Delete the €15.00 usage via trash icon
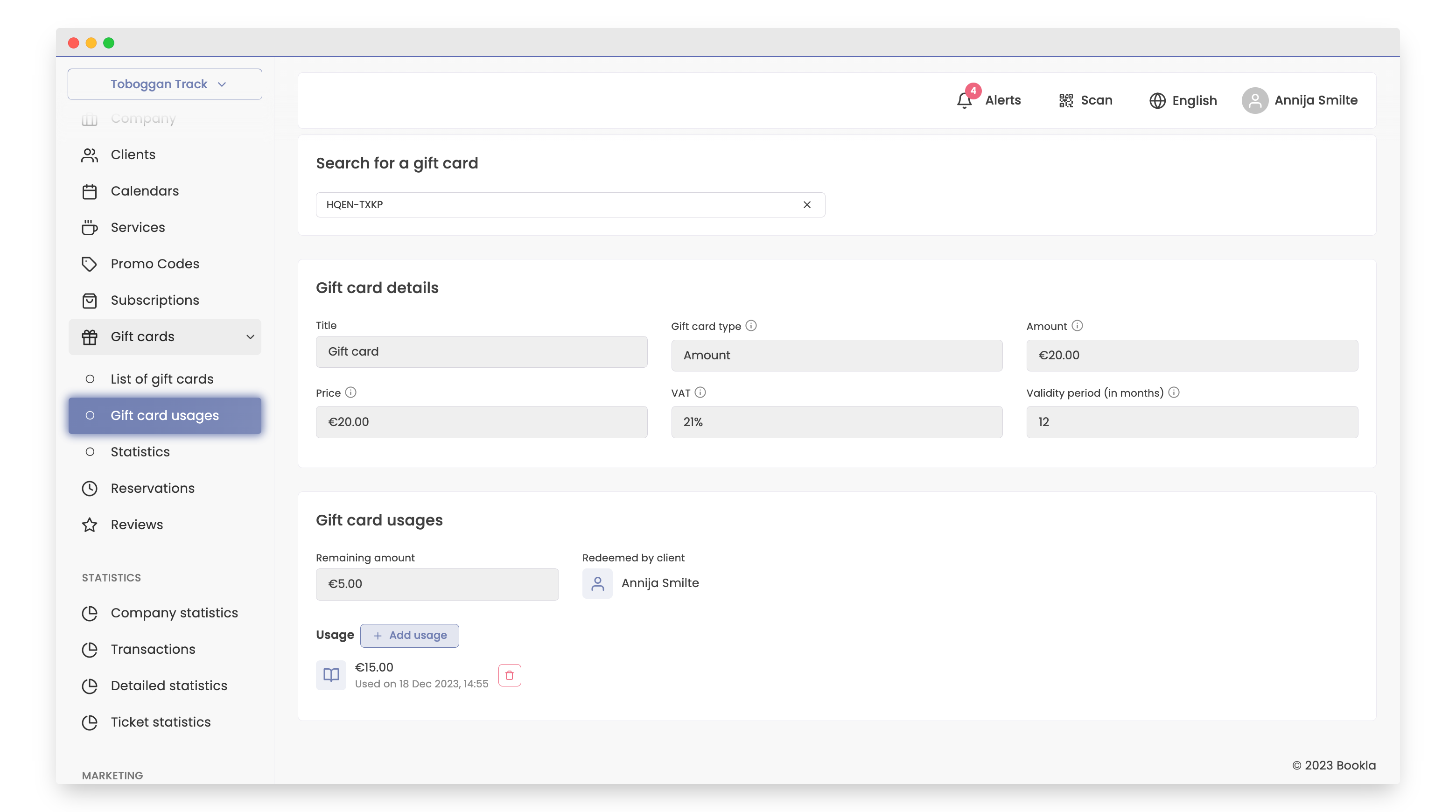Screen dimensions: 1456x812 click(x=509, y=675)
